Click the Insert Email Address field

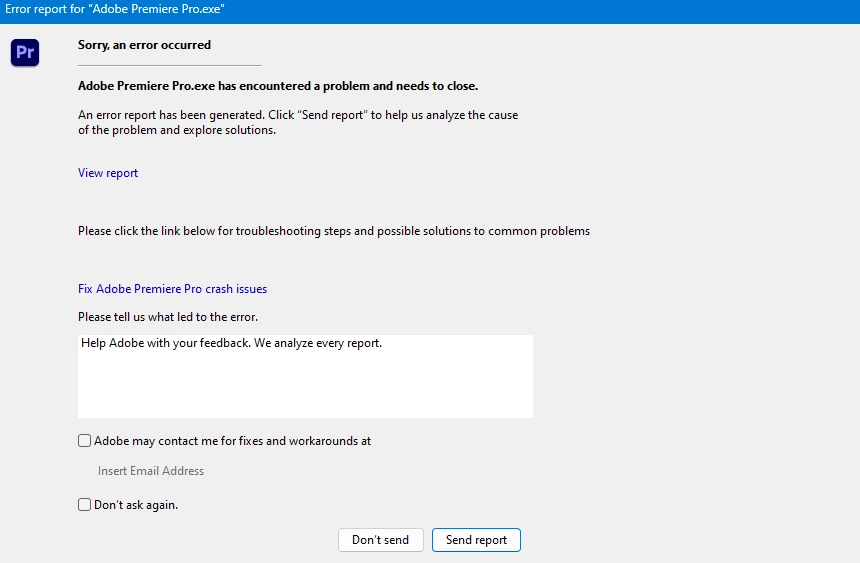point(151,471)
